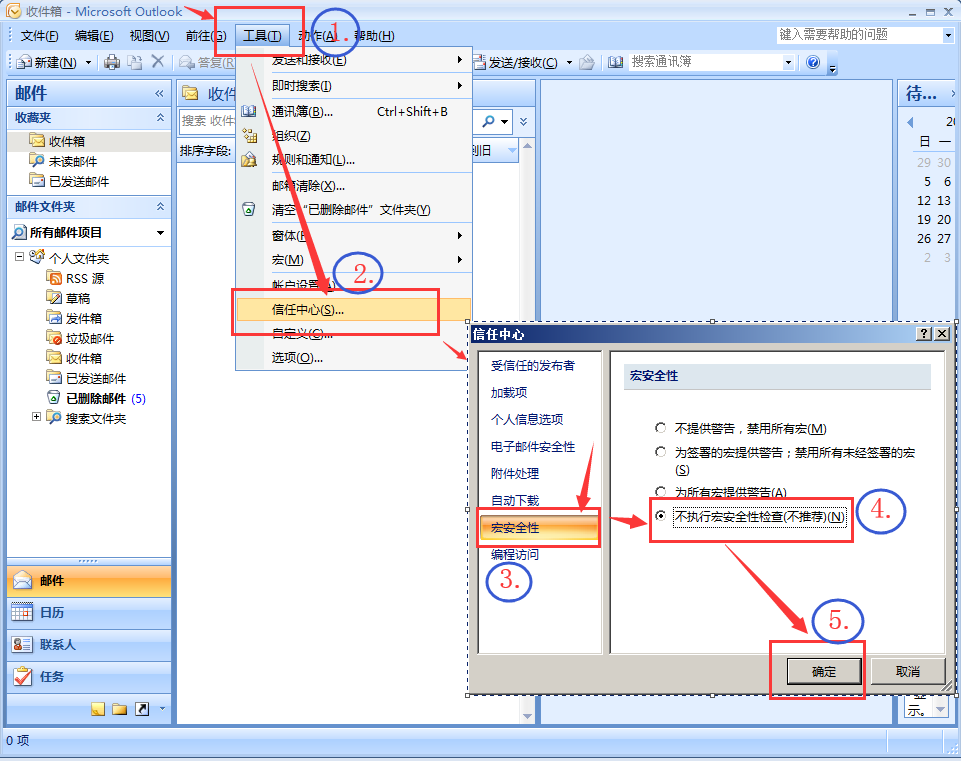Click Trust Center dialog help ? button
The width and height of the screenshot is (961, 761).
[x=924, y=333]
